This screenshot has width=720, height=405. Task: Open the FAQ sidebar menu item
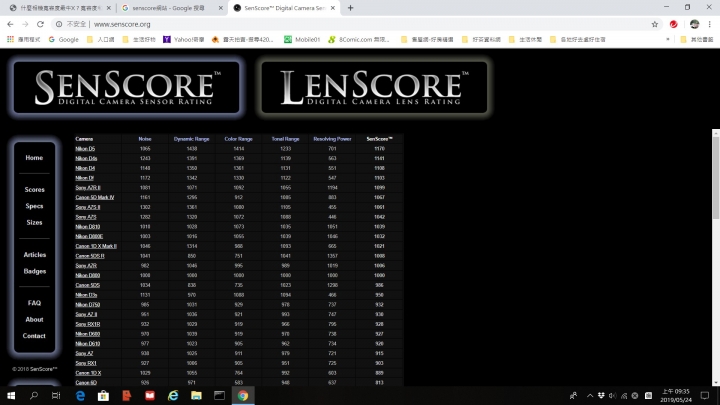34,303
